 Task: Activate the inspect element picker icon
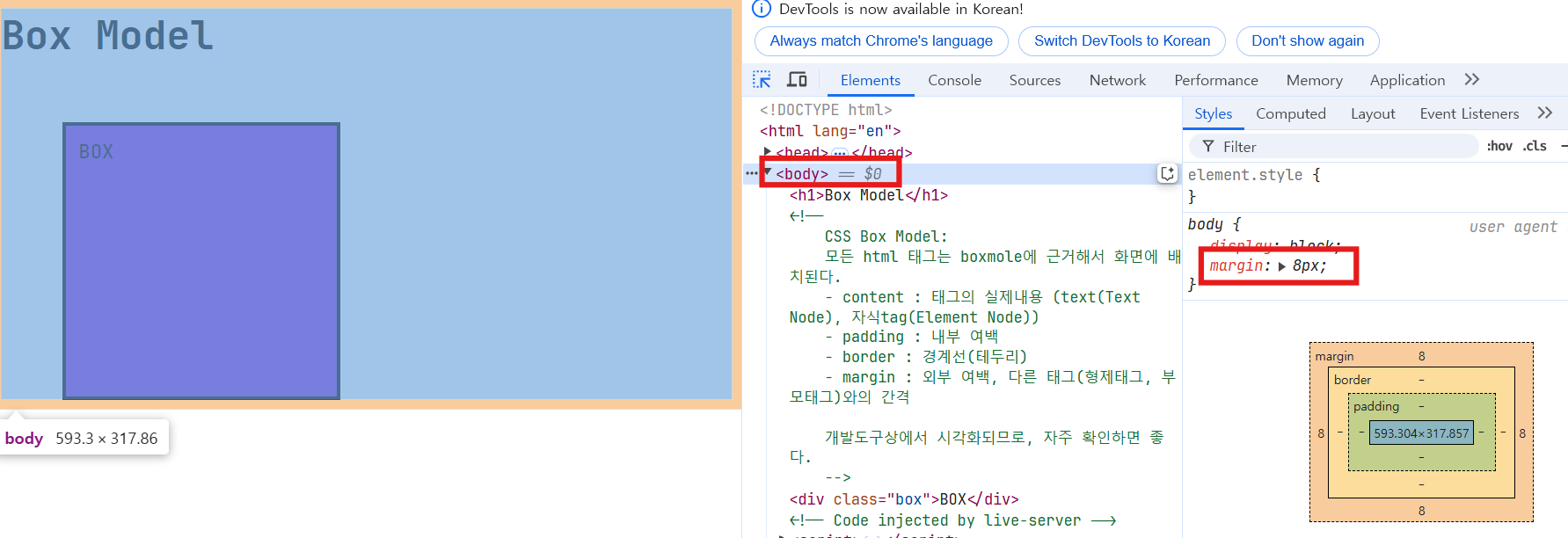click(x=762, y=80)
